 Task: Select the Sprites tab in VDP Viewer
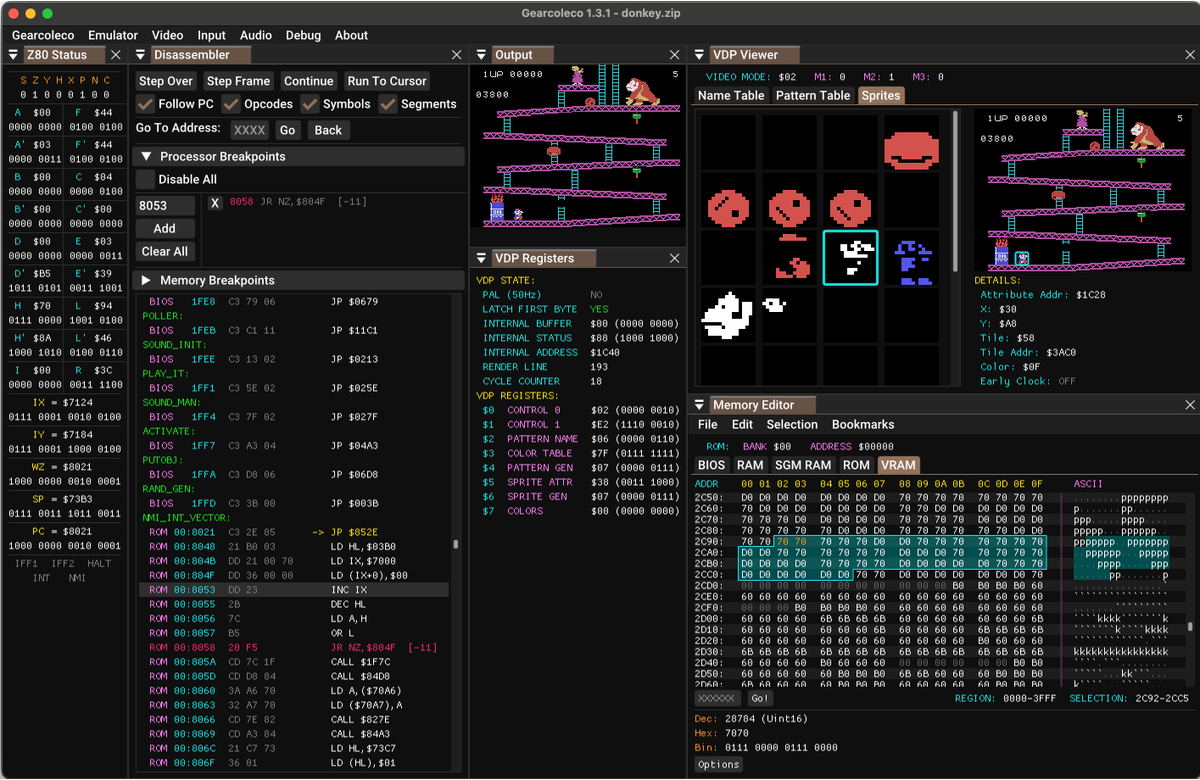[881, 95]
